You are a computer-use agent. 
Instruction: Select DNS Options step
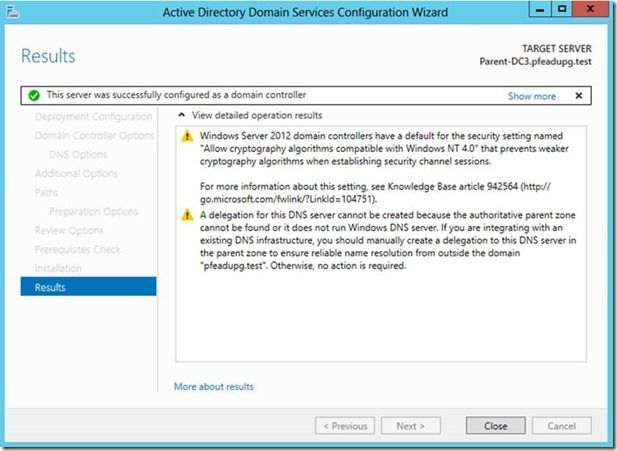point(78,154)
